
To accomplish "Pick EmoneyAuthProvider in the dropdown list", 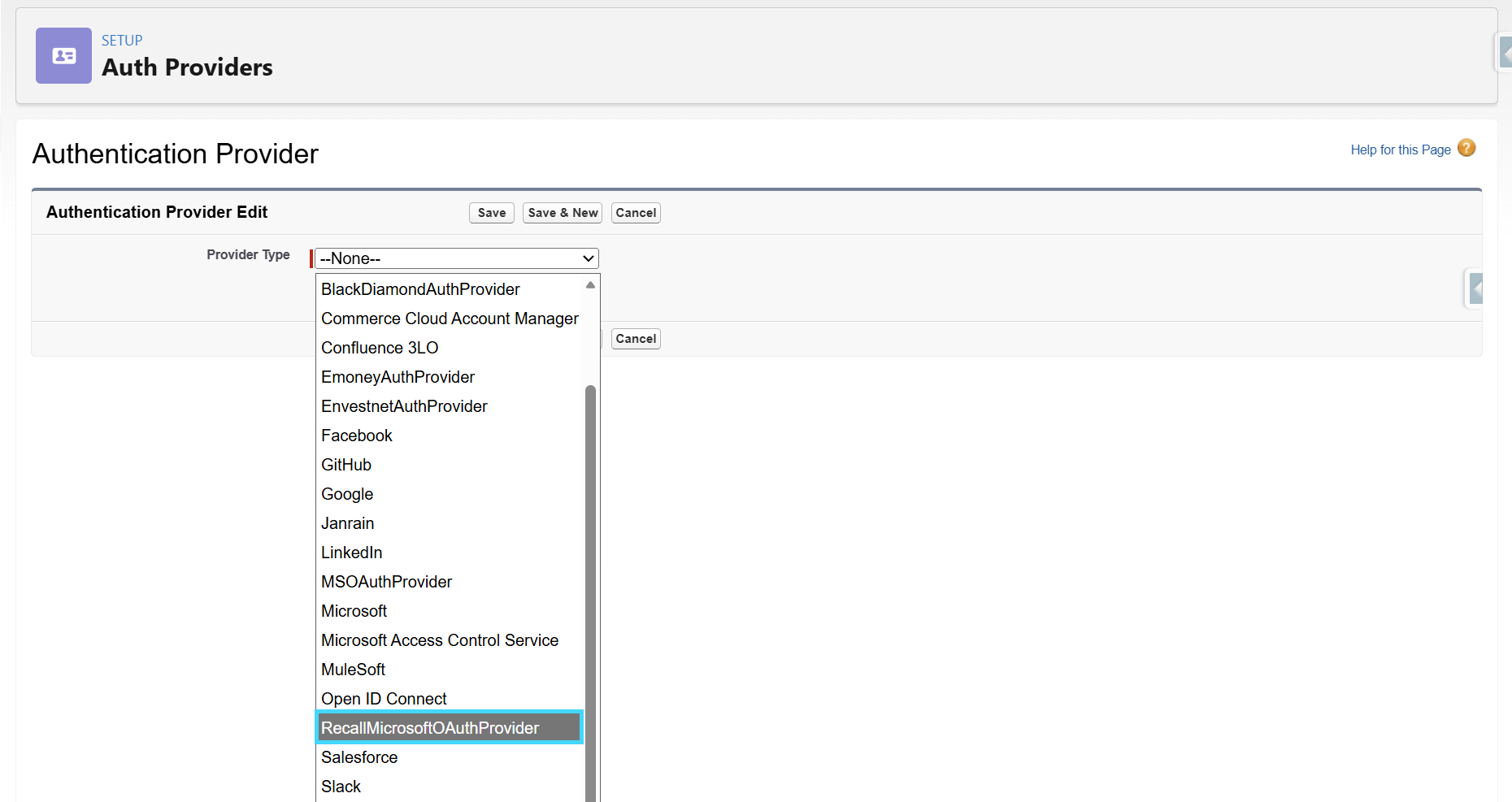I will coord(450,377).
